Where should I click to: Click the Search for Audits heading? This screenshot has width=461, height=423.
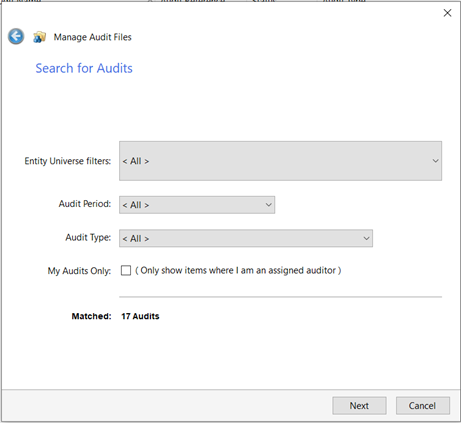pos(84,68)
